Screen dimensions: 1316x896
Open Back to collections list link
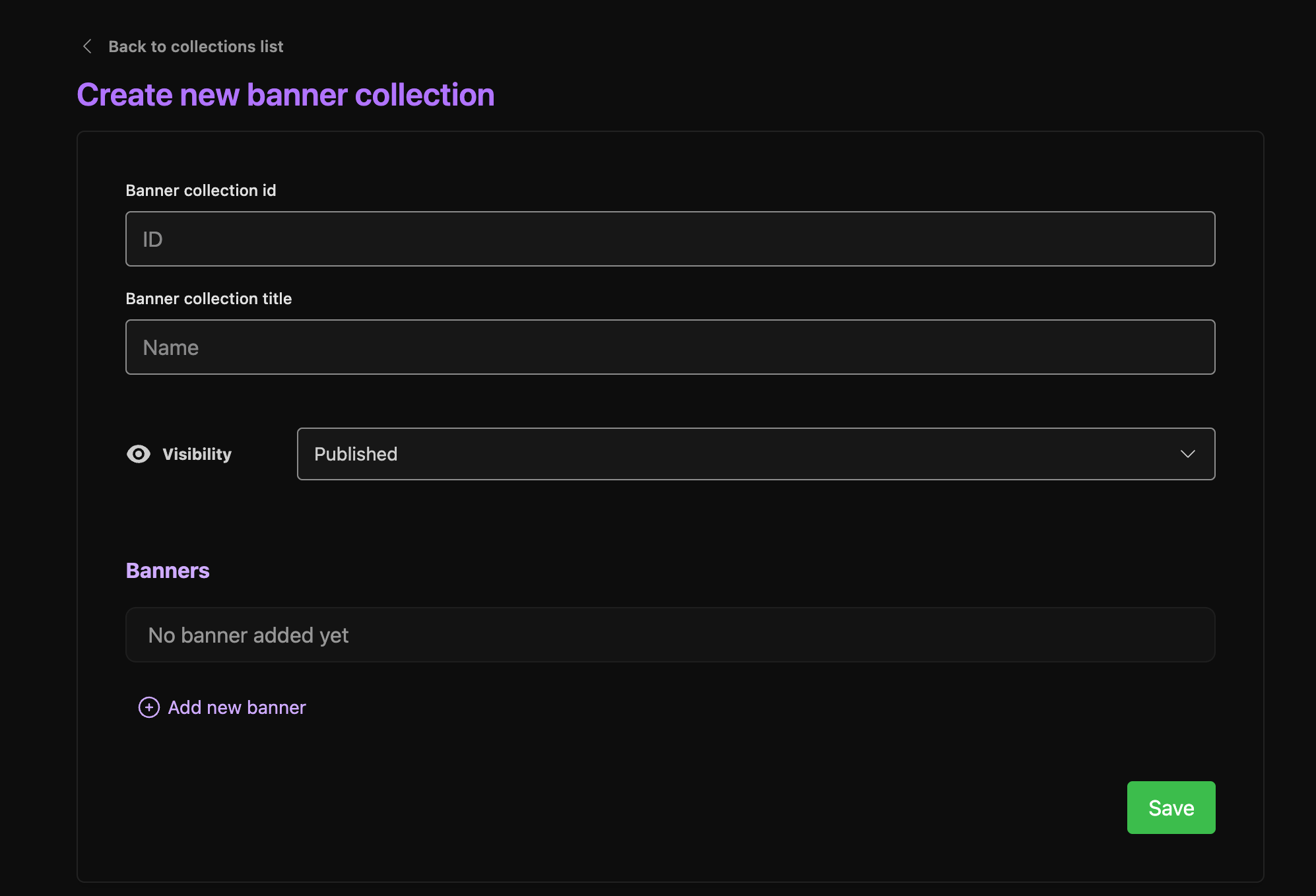click(x=195, y=46)
